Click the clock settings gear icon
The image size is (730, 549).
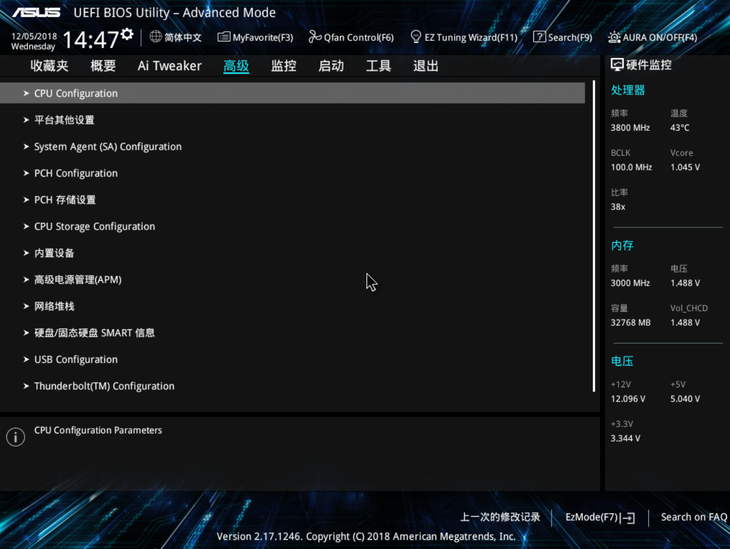click(127, 34)
